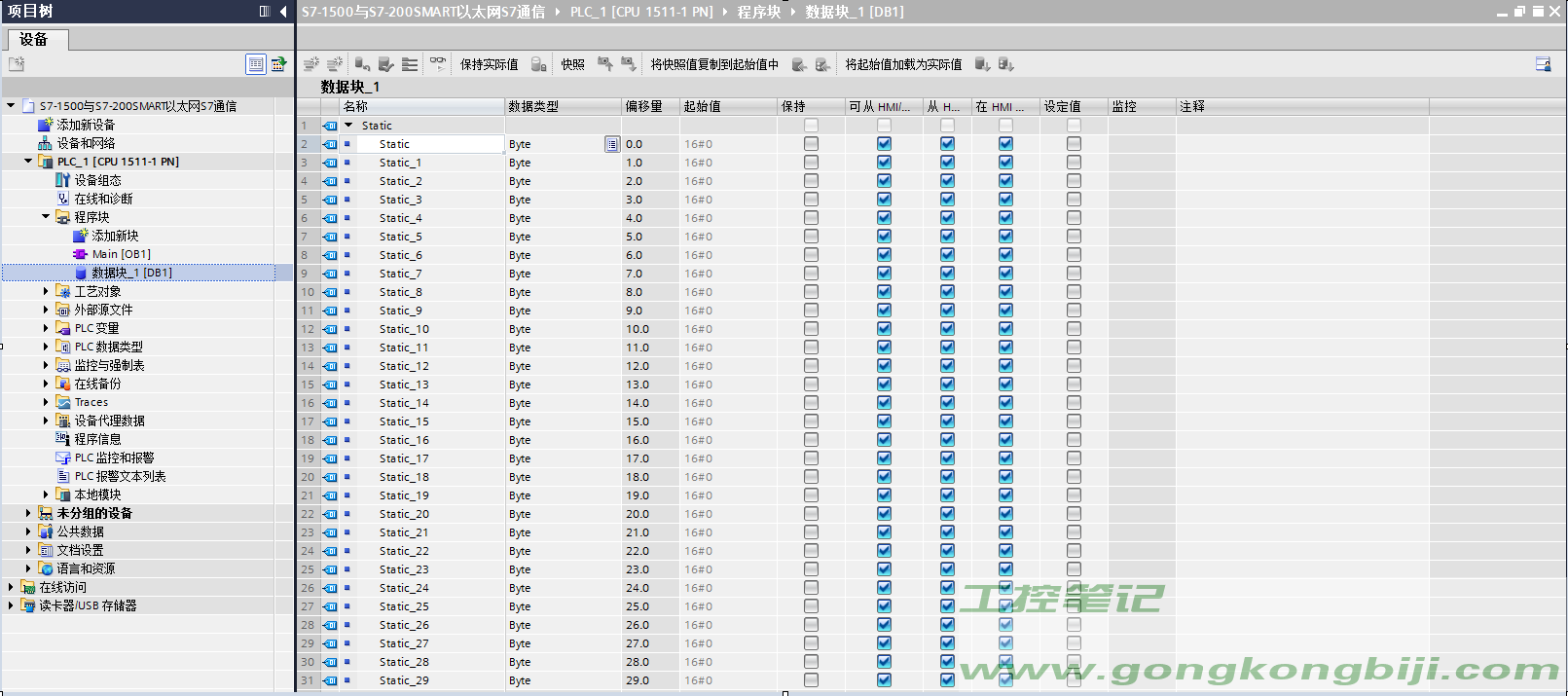
Task: Click the add row toolbar icon
Action: pyautogui.click(x=335, y=64)
